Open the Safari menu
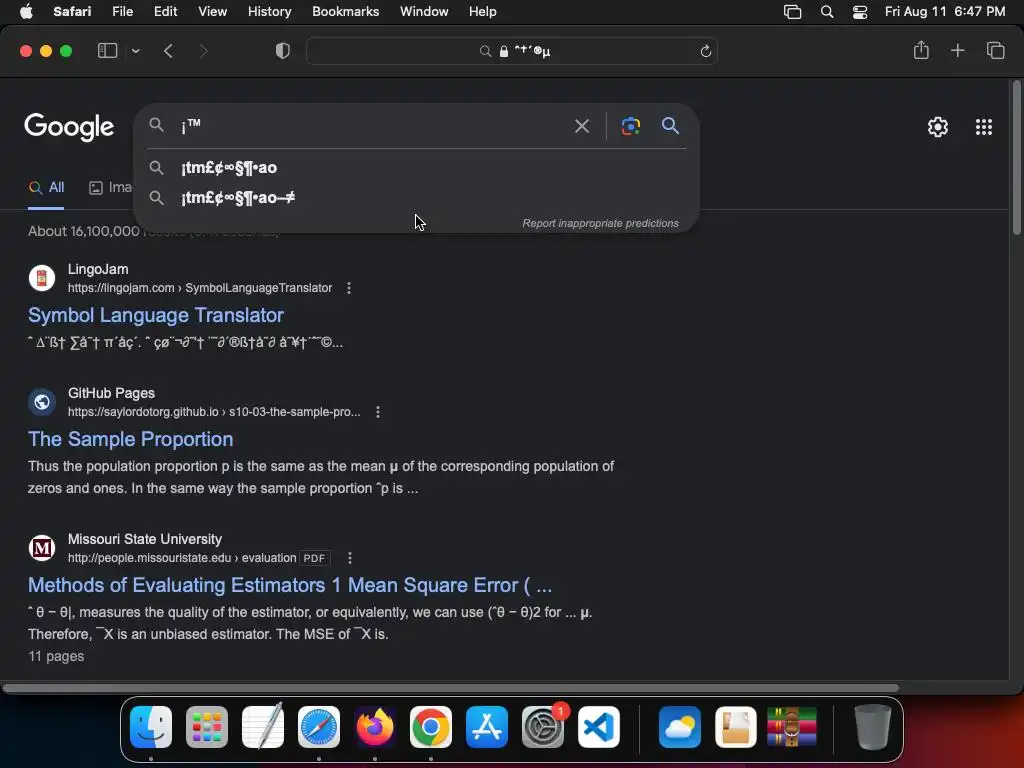This screenshot has height=768, width=1024. [72, 12]
